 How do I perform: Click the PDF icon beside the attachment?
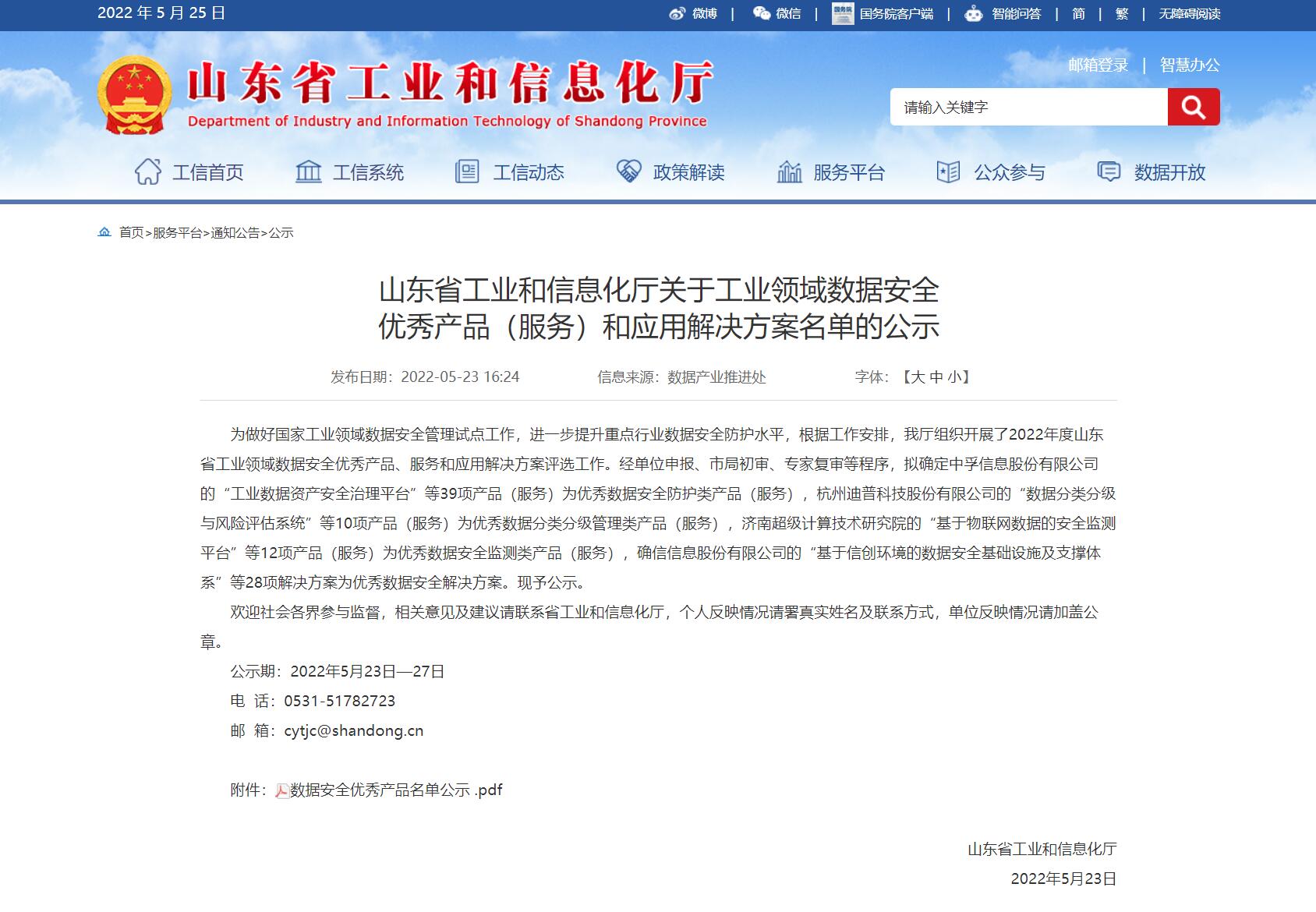click(282, 791)
